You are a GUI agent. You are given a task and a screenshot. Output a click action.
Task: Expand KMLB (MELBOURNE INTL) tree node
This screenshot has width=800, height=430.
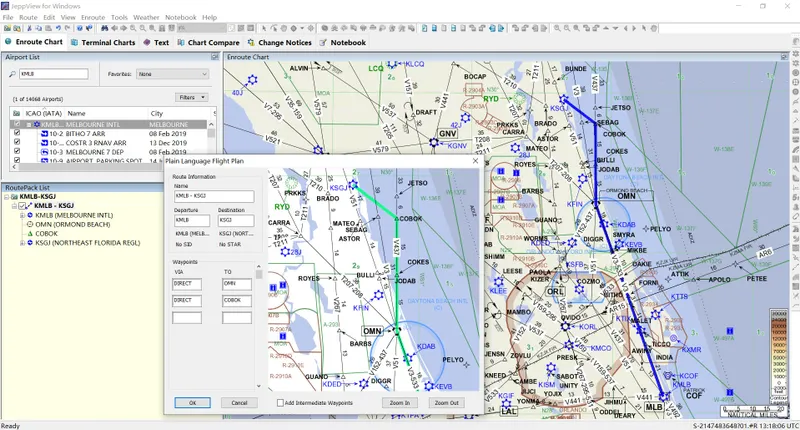click(x=22, y=215)
